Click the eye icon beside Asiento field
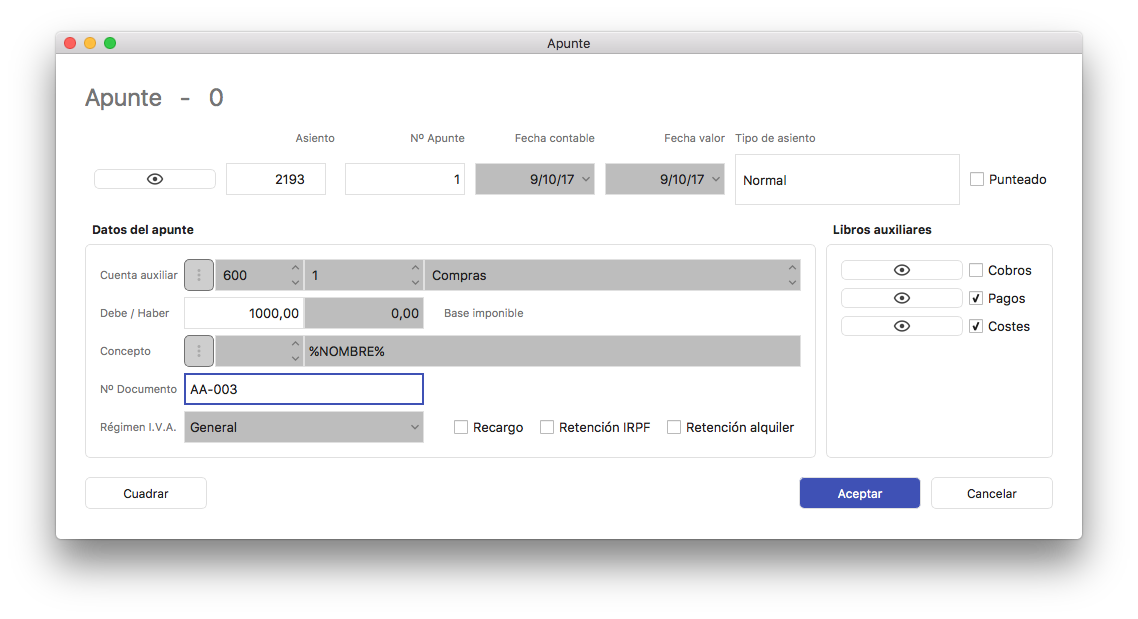Screen dimensions: 1138x619 click(x=155, y=179)
